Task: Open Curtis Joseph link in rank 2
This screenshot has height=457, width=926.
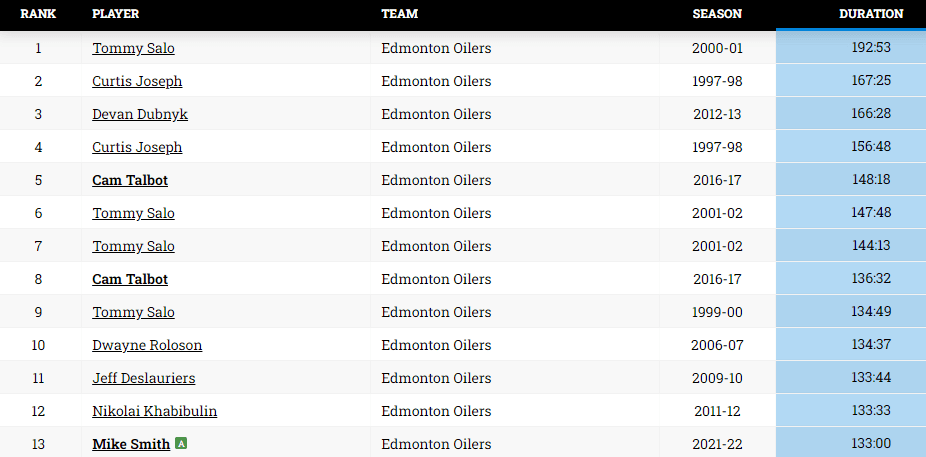Action: click(x=137, y=81)
